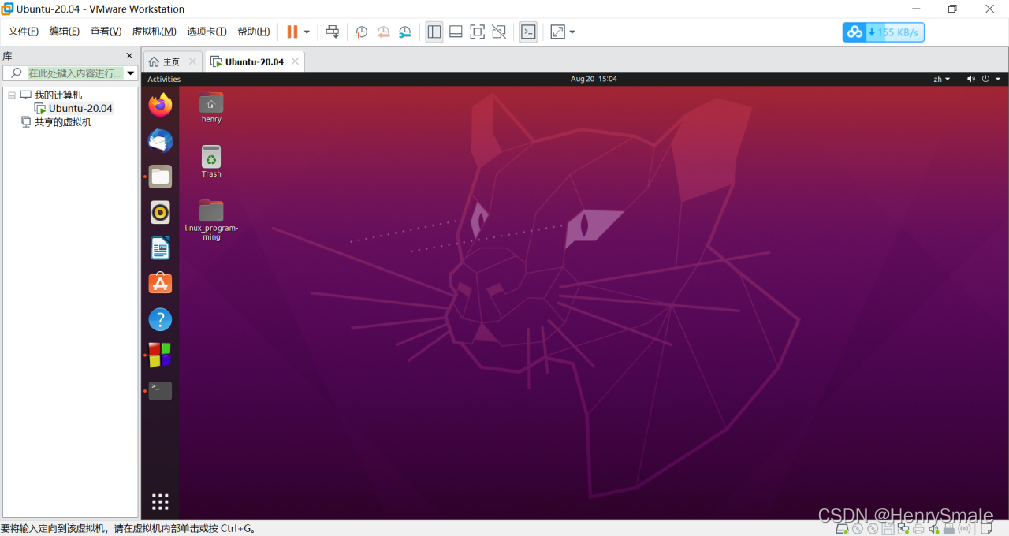Pause the virtual machine with orange button
The height and width of the screenshot is (536, 1009).
pyautogui.click(x=292, y=32)
